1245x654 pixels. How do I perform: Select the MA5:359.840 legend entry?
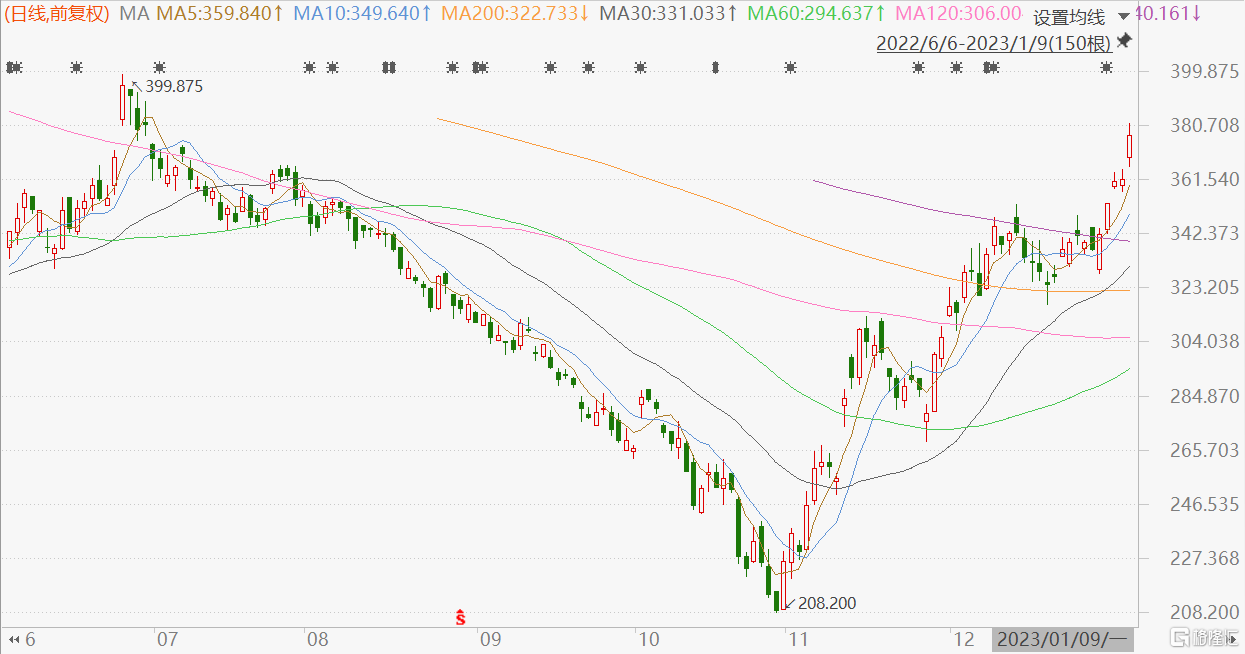point(218,14)
